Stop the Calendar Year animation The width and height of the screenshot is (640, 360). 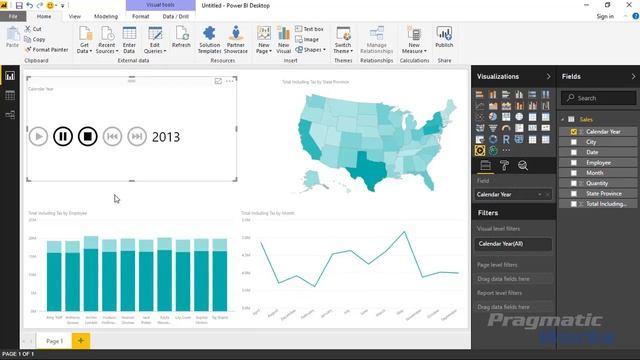(87, 136)
